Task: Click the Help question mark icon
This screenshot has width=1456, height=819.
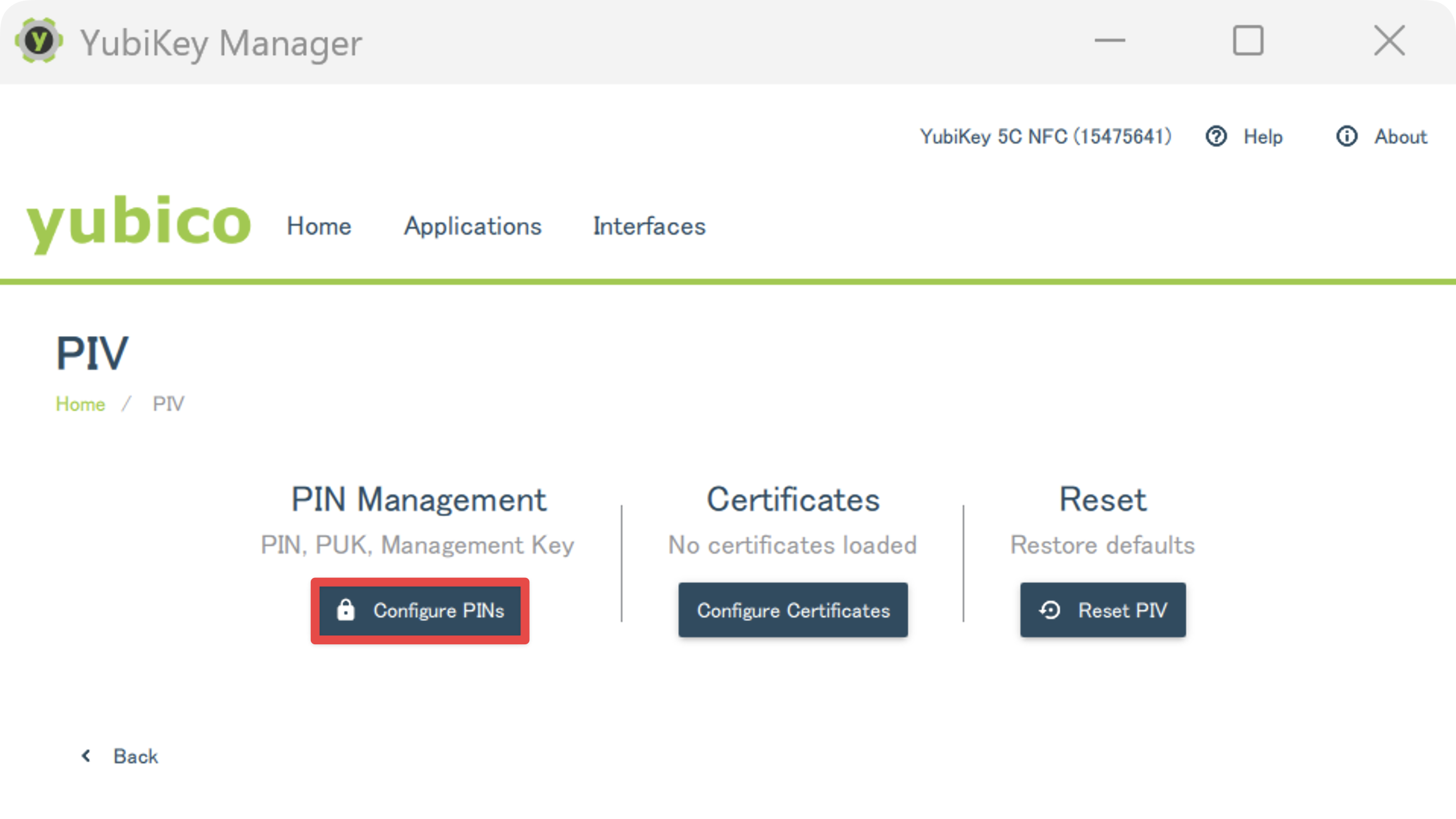Action: (x=1215, y=136)
